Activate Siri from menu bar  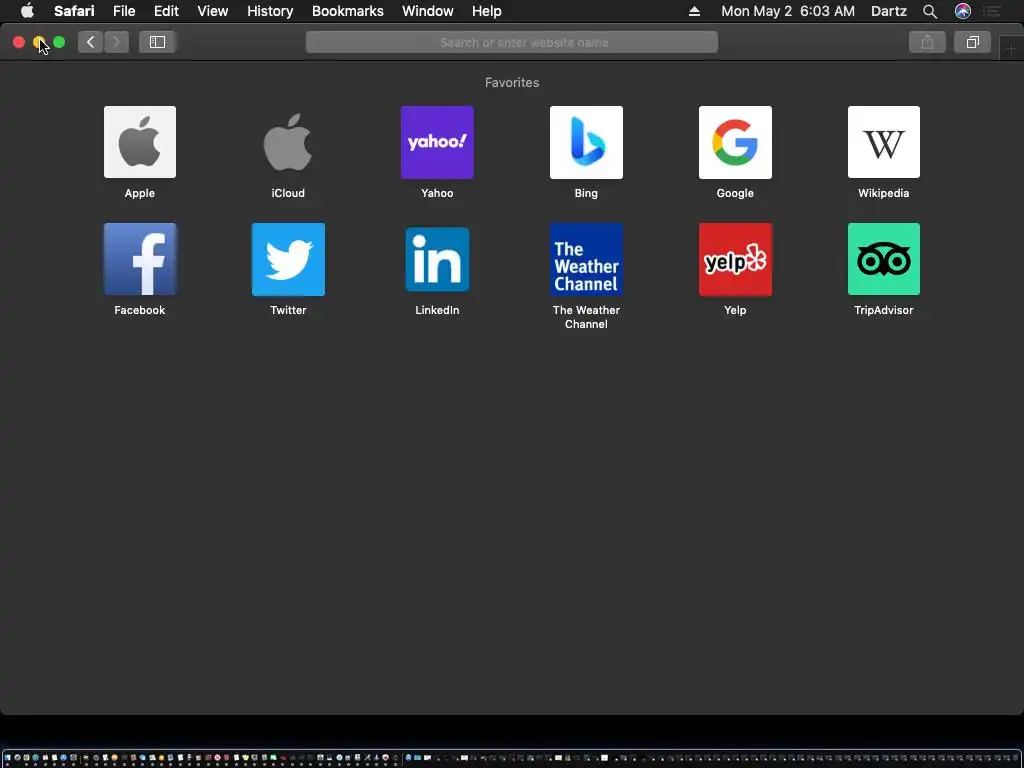tap(963, 11)
